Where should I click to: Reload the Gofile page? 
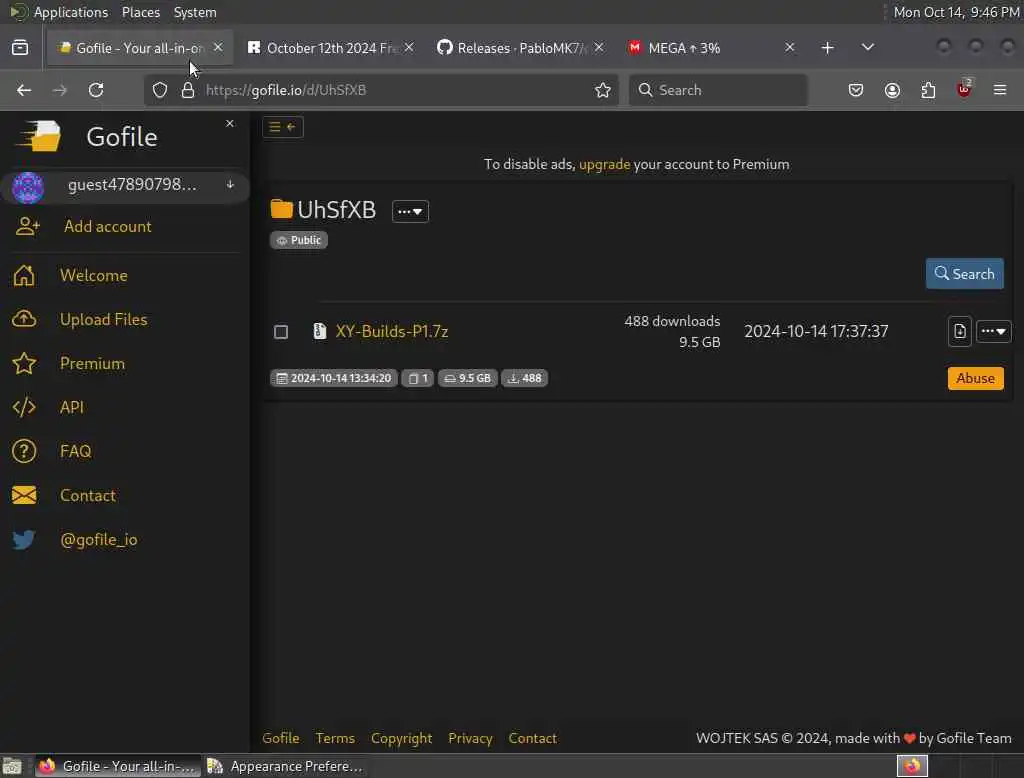[x=96, y=90]
